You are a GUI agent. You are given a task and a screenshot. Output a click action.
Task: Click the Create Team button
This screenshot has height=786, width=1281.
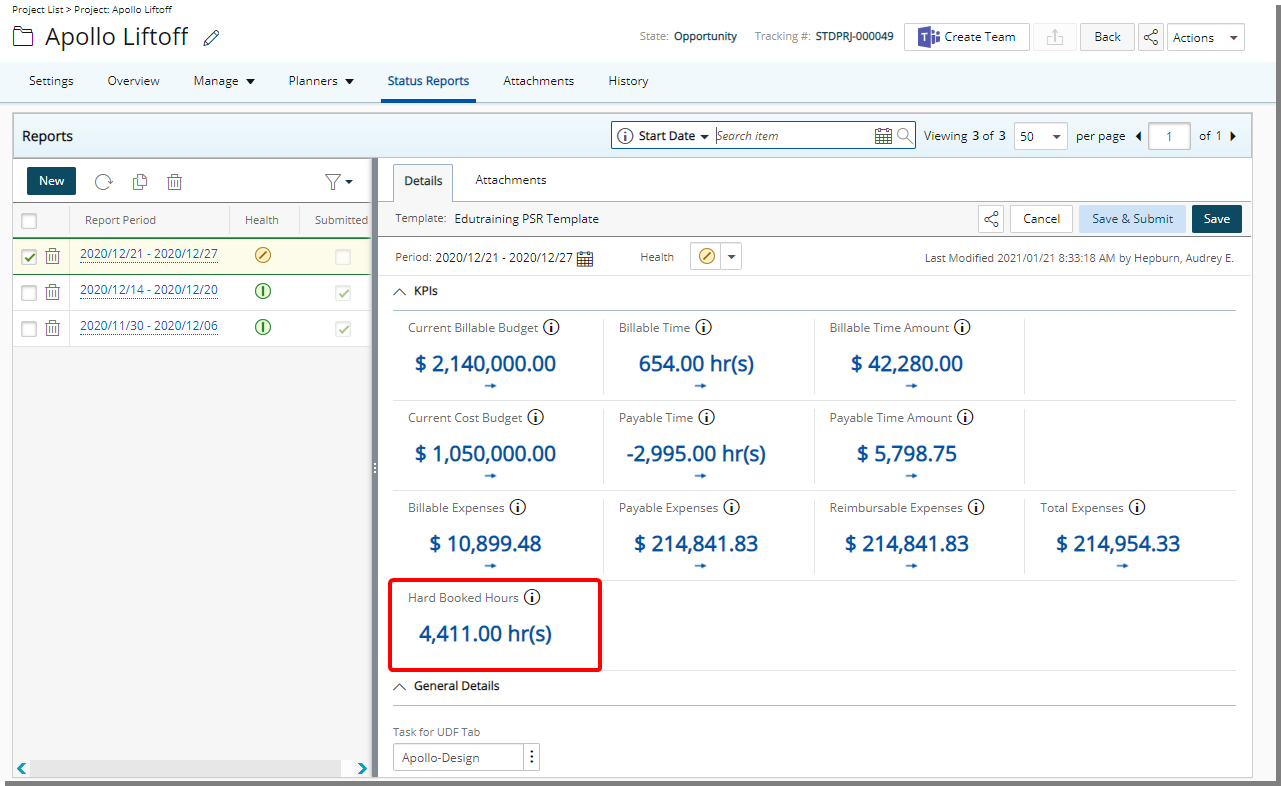(967, 37)
